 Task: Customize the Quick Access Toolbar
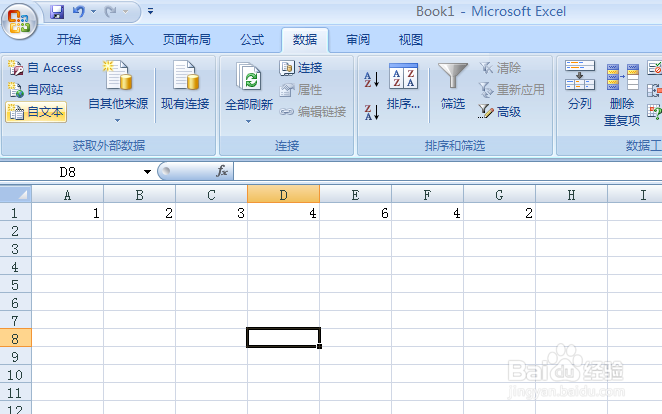click(150, 11)
